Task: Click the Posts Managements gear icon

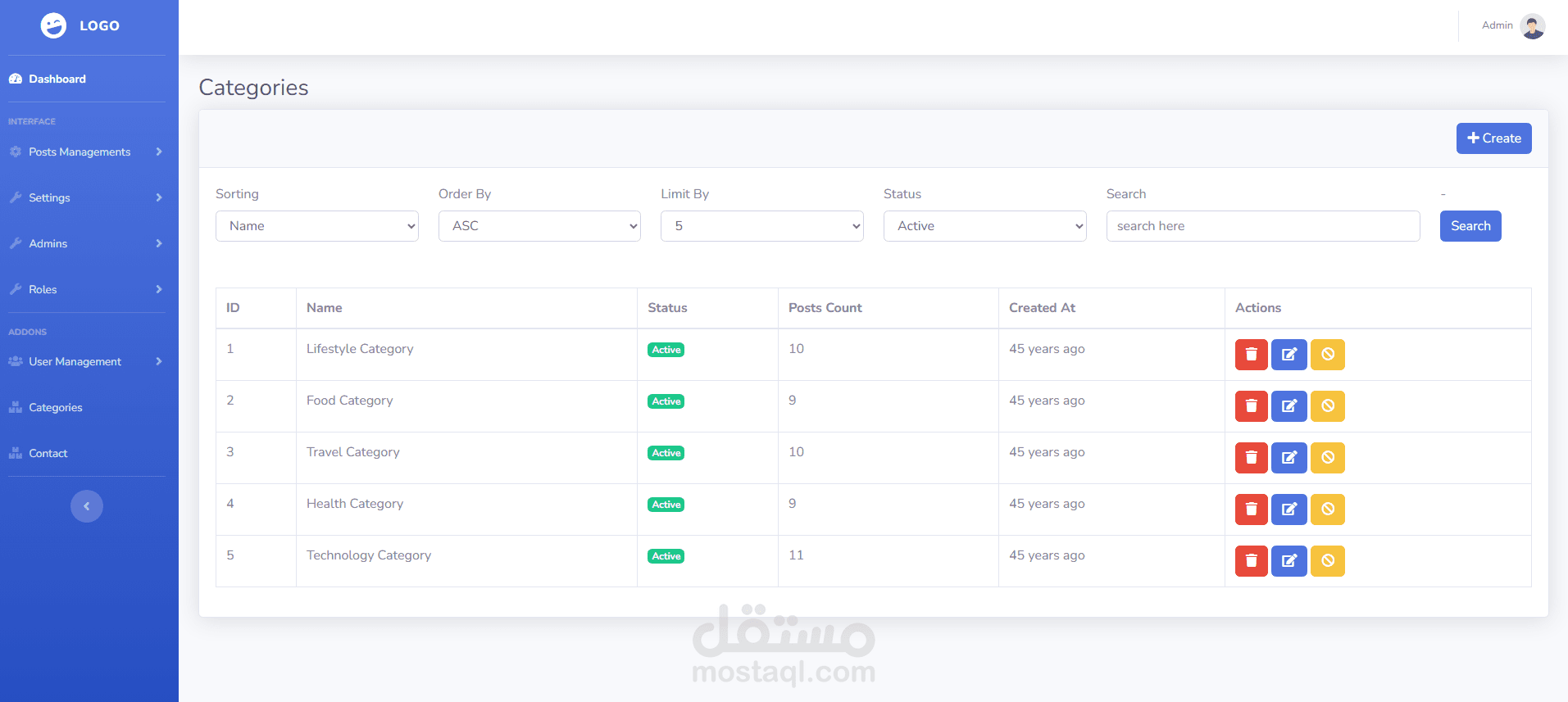Action: 16,152
